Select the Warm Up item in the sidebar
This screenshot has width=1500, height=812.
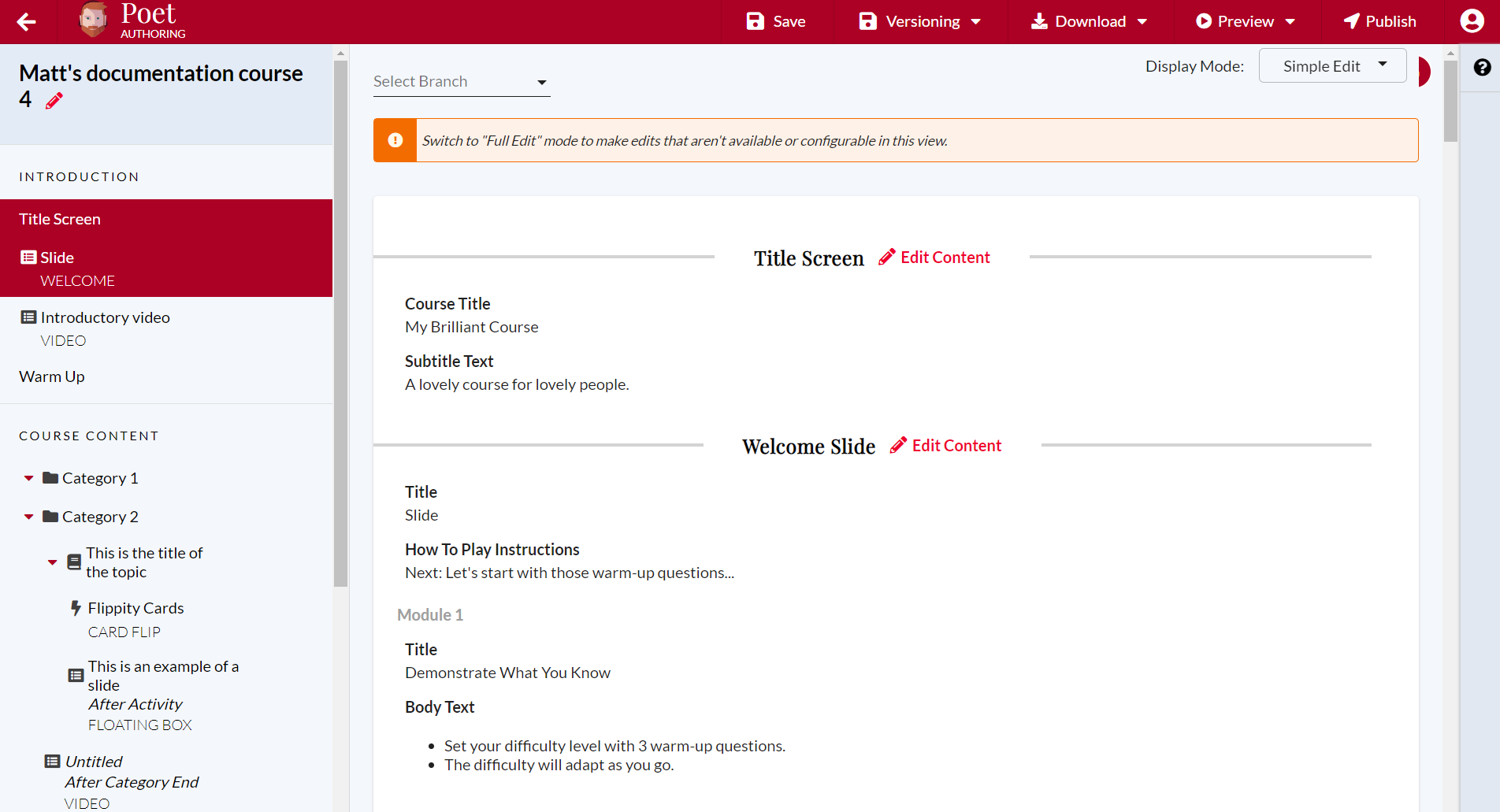51,376
